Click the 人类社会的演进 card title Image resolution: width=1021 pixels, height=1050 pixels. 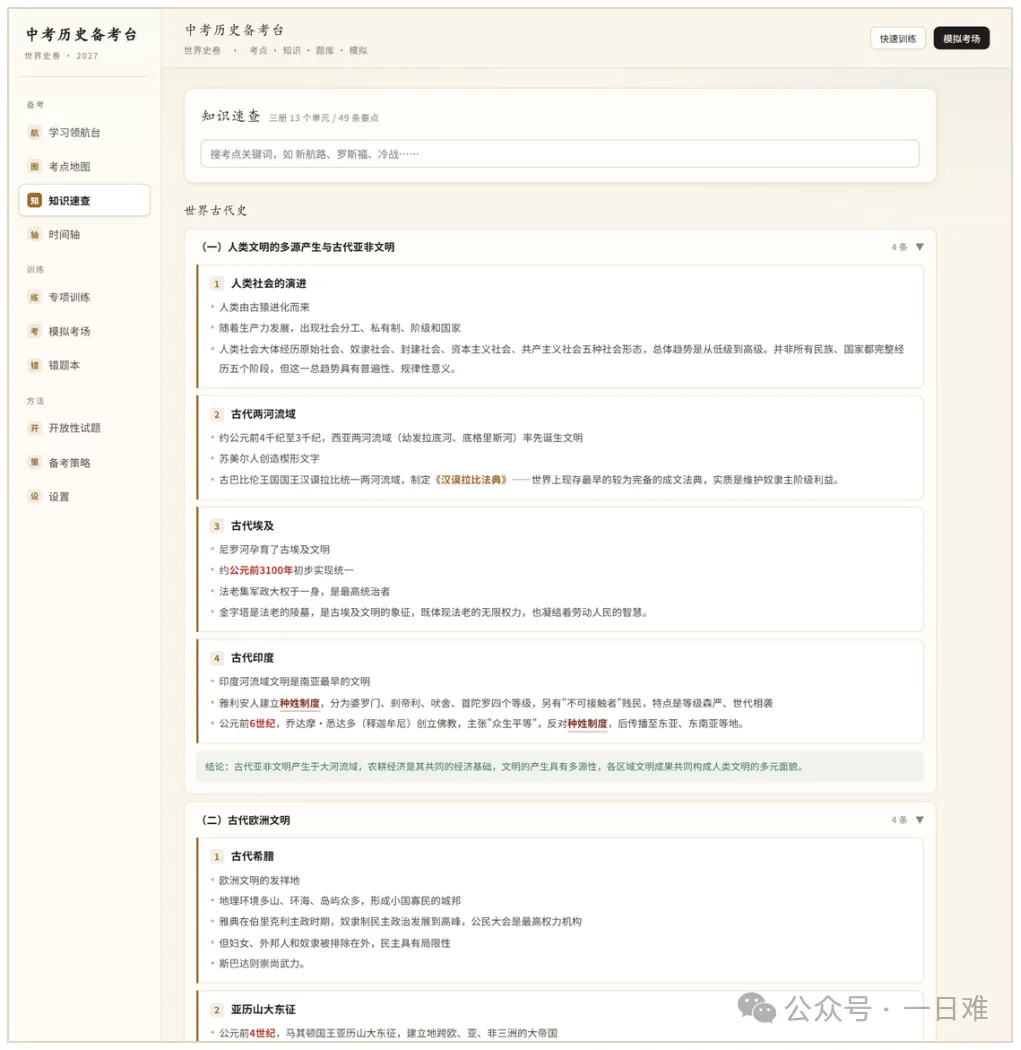268,283
